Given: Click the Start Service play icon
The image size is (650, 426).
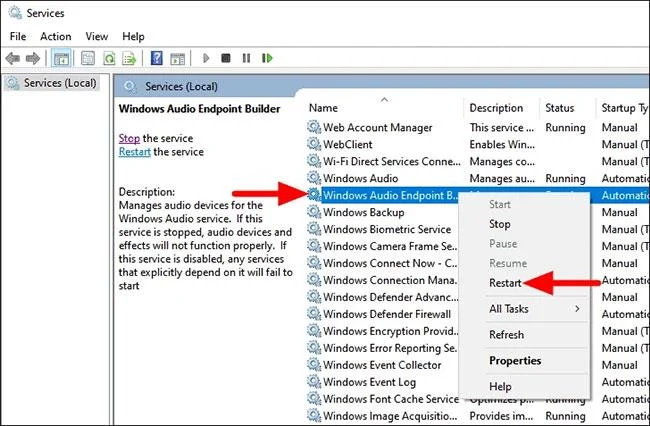Looking at the screenshot, I should pos(206,58).
